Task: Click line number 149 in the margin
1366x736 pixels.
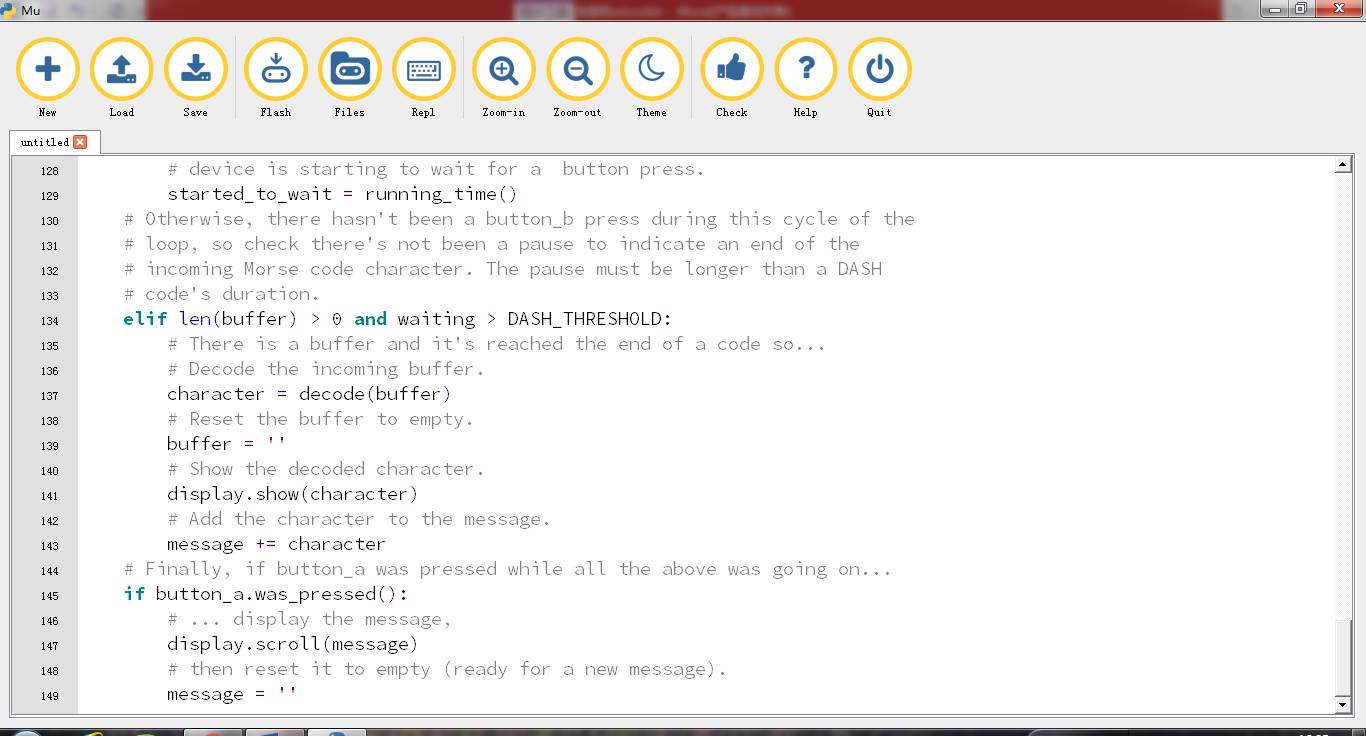Action: point(49,696)
